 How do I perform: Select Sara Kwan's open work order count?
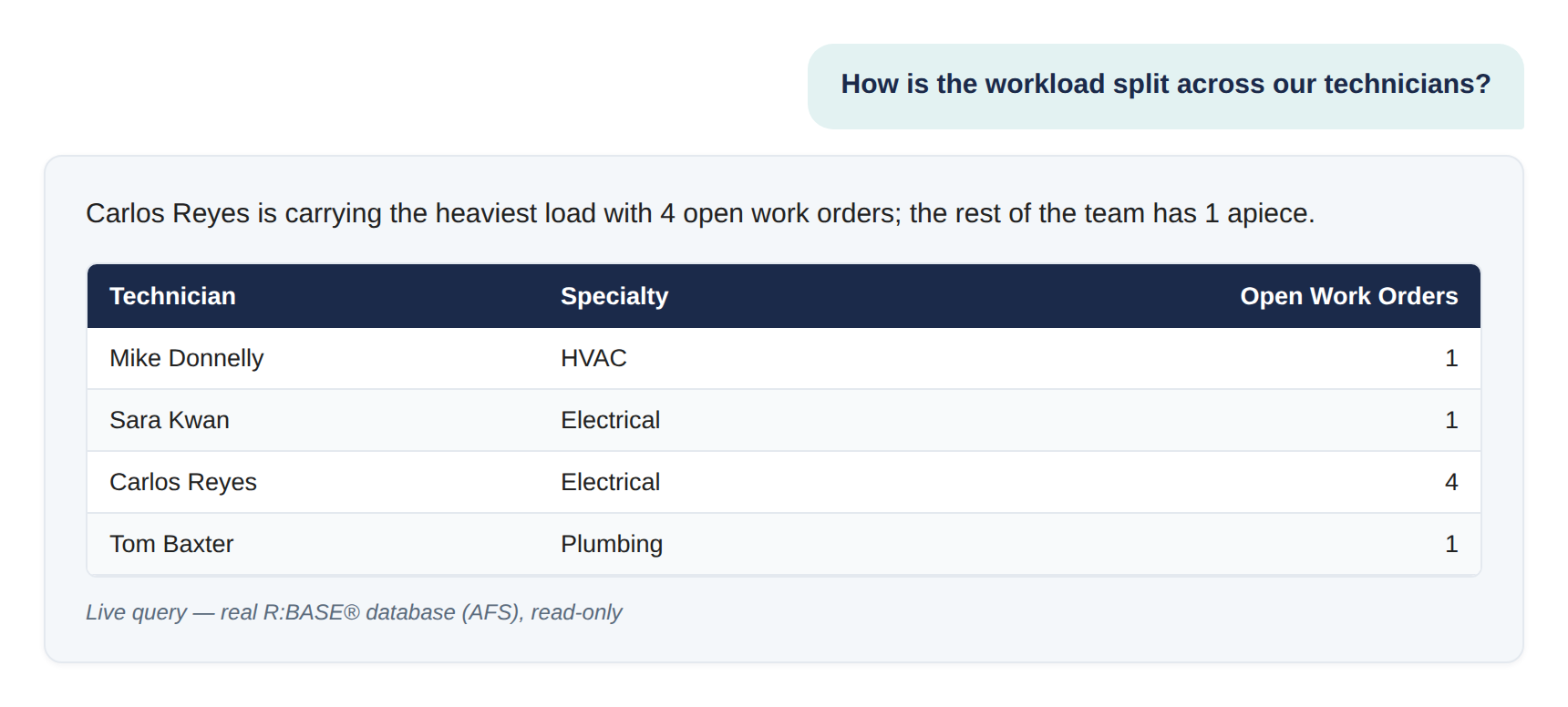1451,420
